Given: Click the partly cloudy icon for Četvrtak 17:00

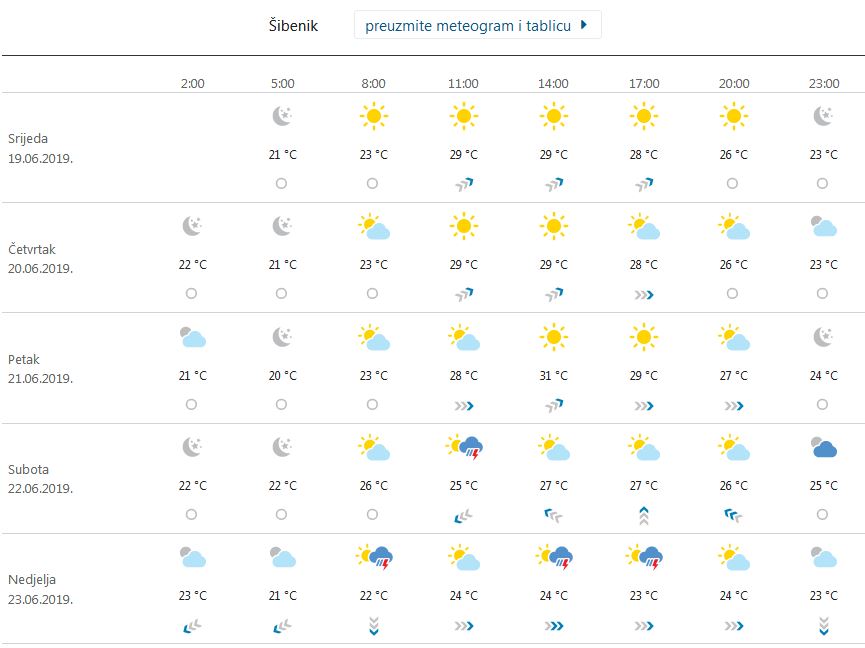Looking at the screenshot, I should (642, 226).
